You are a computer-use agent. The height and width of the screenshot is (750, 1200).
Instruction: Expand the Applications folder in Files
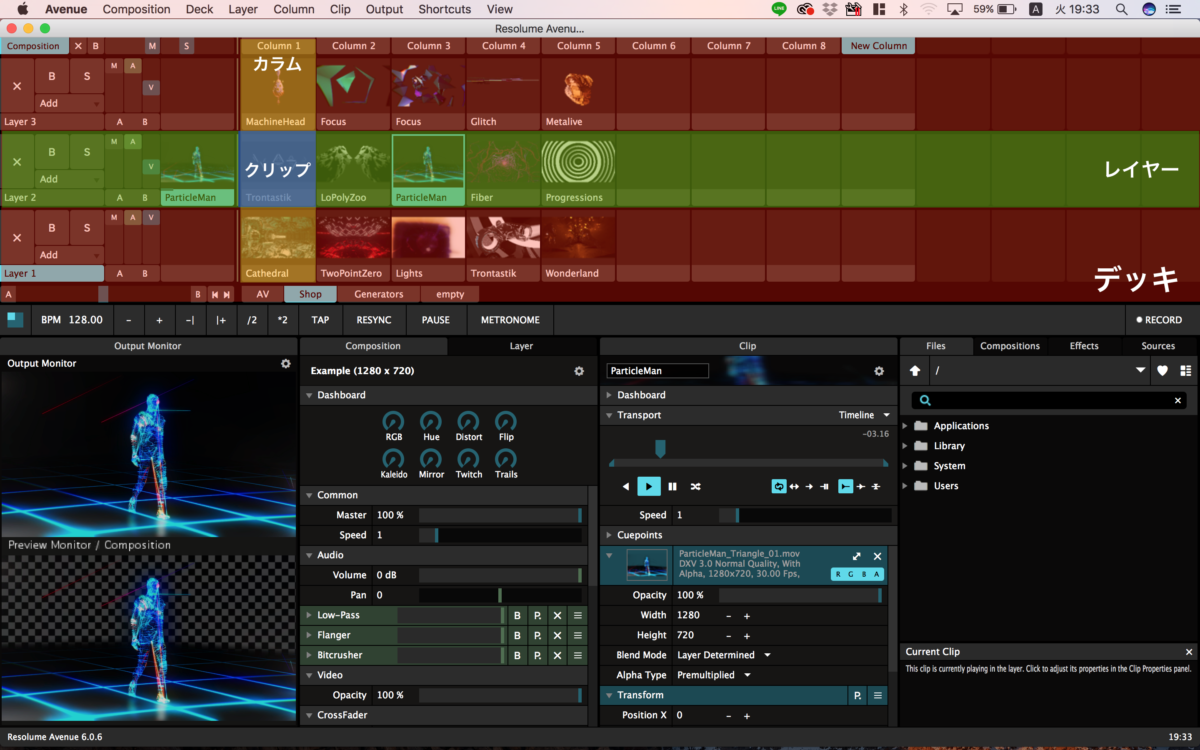[x=906, y=426]
